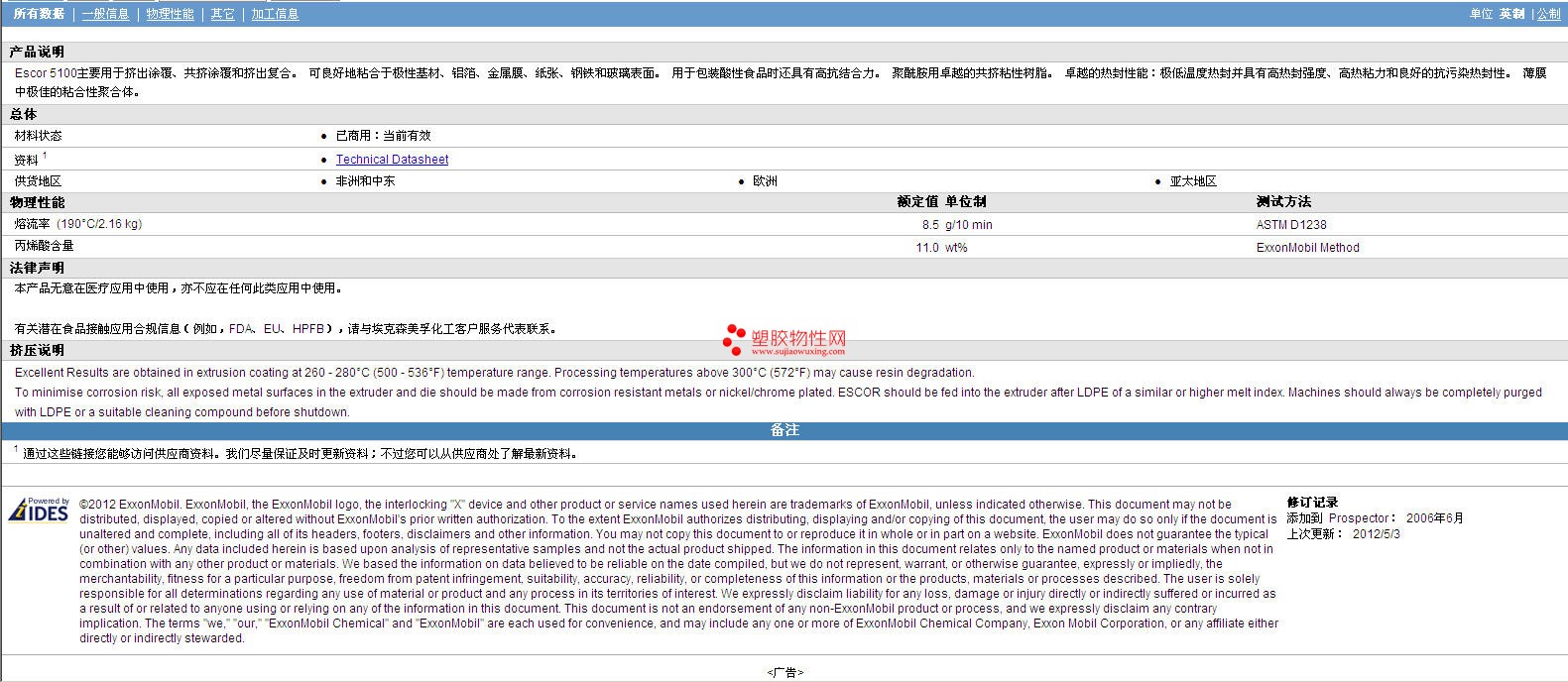Click the 单位制 column header
The height and width of the screenshot is (682, 1568).
pyautogui.click(x=966, y=201)
